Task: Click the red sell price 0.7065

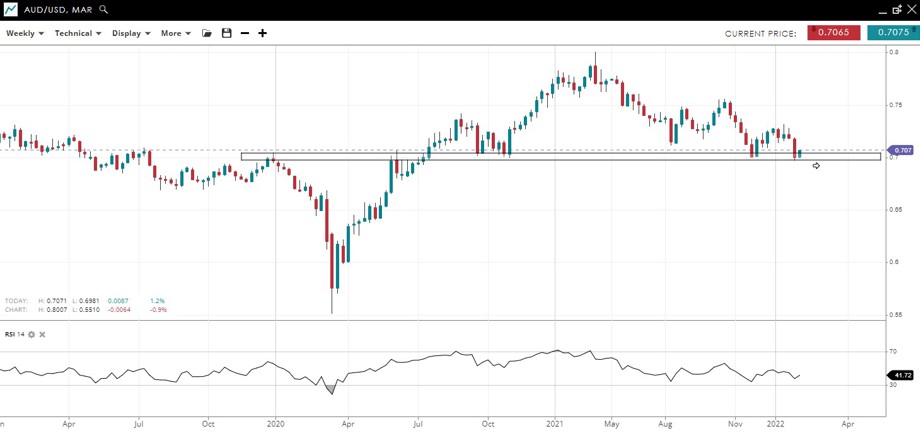Action: [x=833, y=33]
